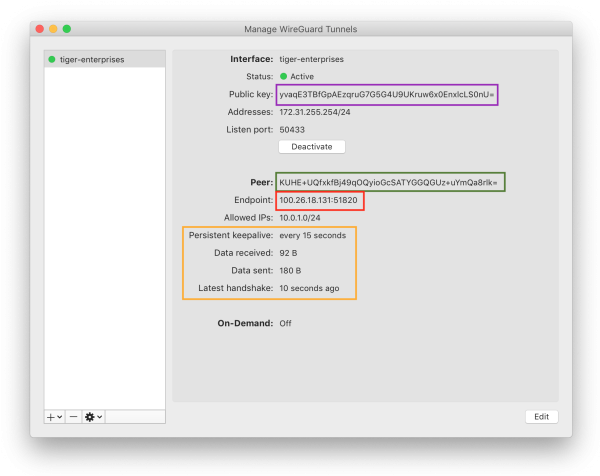Image resolution: width=600 pixels, height=476 pixels.
Task: Click the Allowed IPs value 10.0.1.0/24
Action: pyautogui.click(x=300, y=218)
